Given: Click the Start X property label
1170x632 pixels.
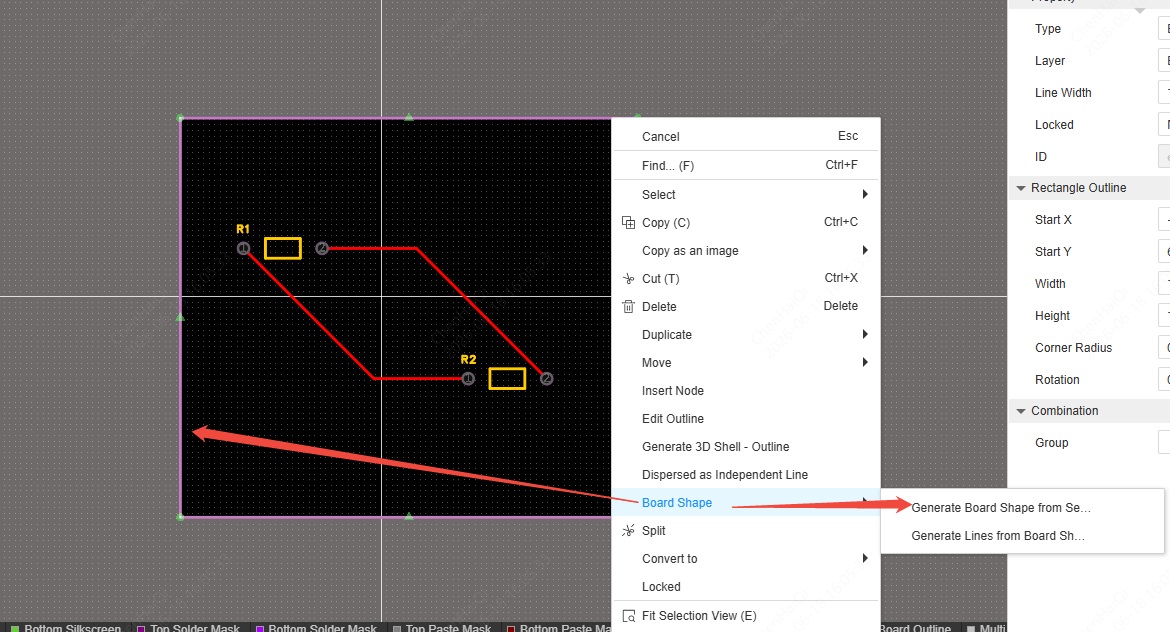Looking at the screenshot, I should (1053, 219).
